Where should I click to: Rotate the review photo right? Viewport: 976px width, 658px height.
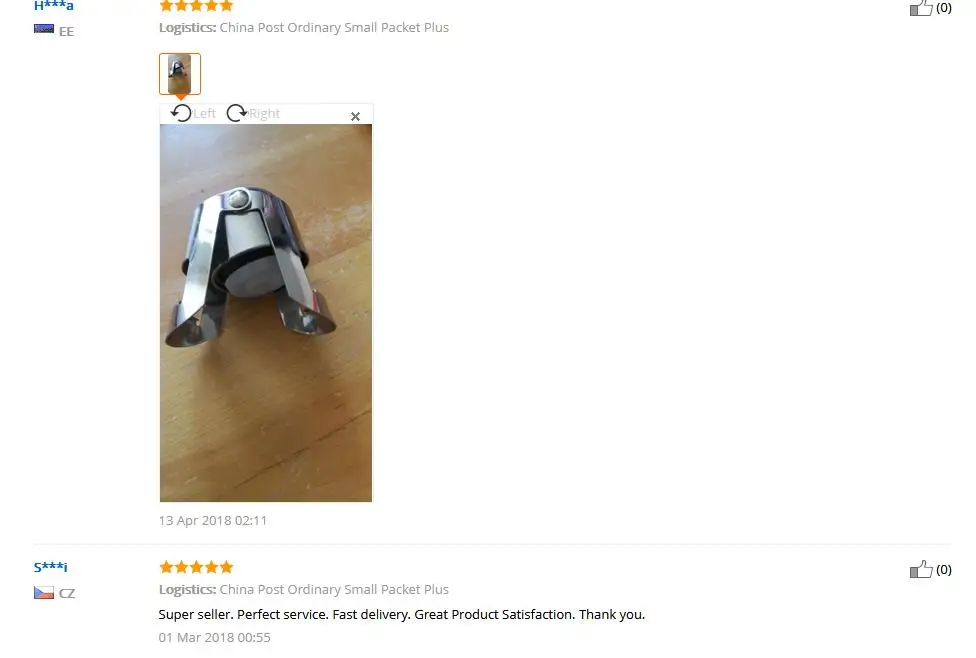click(x=237, y=113)
